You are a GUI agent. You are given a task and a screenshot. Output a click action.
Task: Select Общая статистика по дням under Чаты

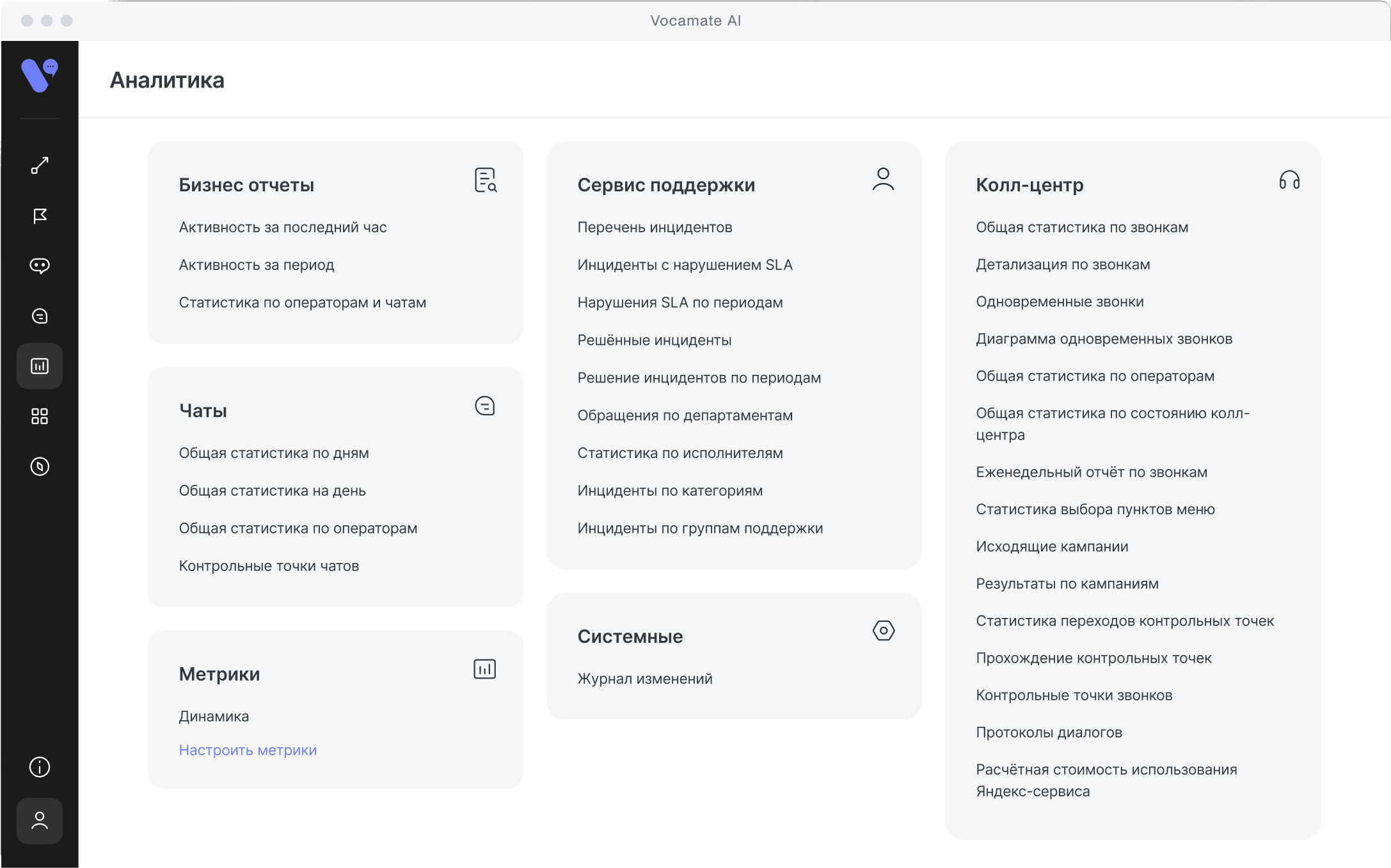(273, 452)
